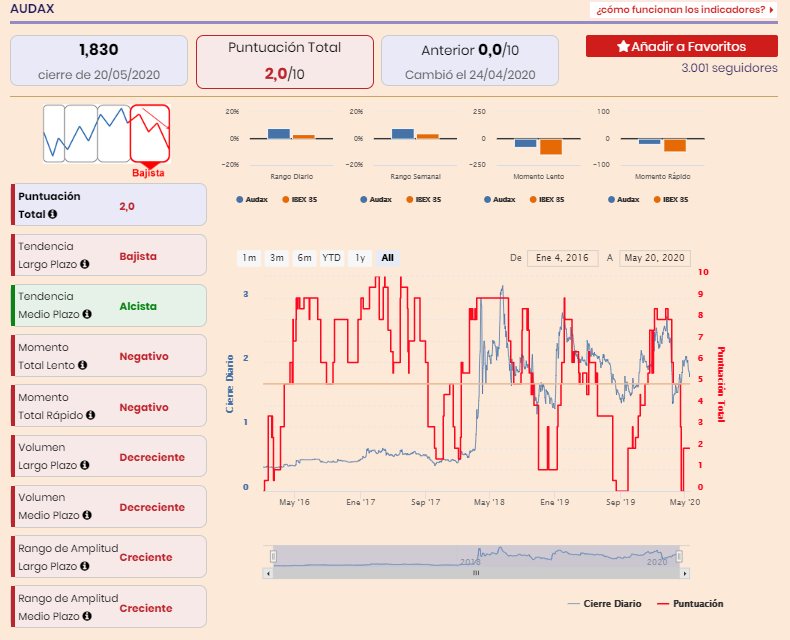Toggle Cierre Diario line in chart legend
The height and width of the screenshot is (640, 790).
click(x=604, y=604)
